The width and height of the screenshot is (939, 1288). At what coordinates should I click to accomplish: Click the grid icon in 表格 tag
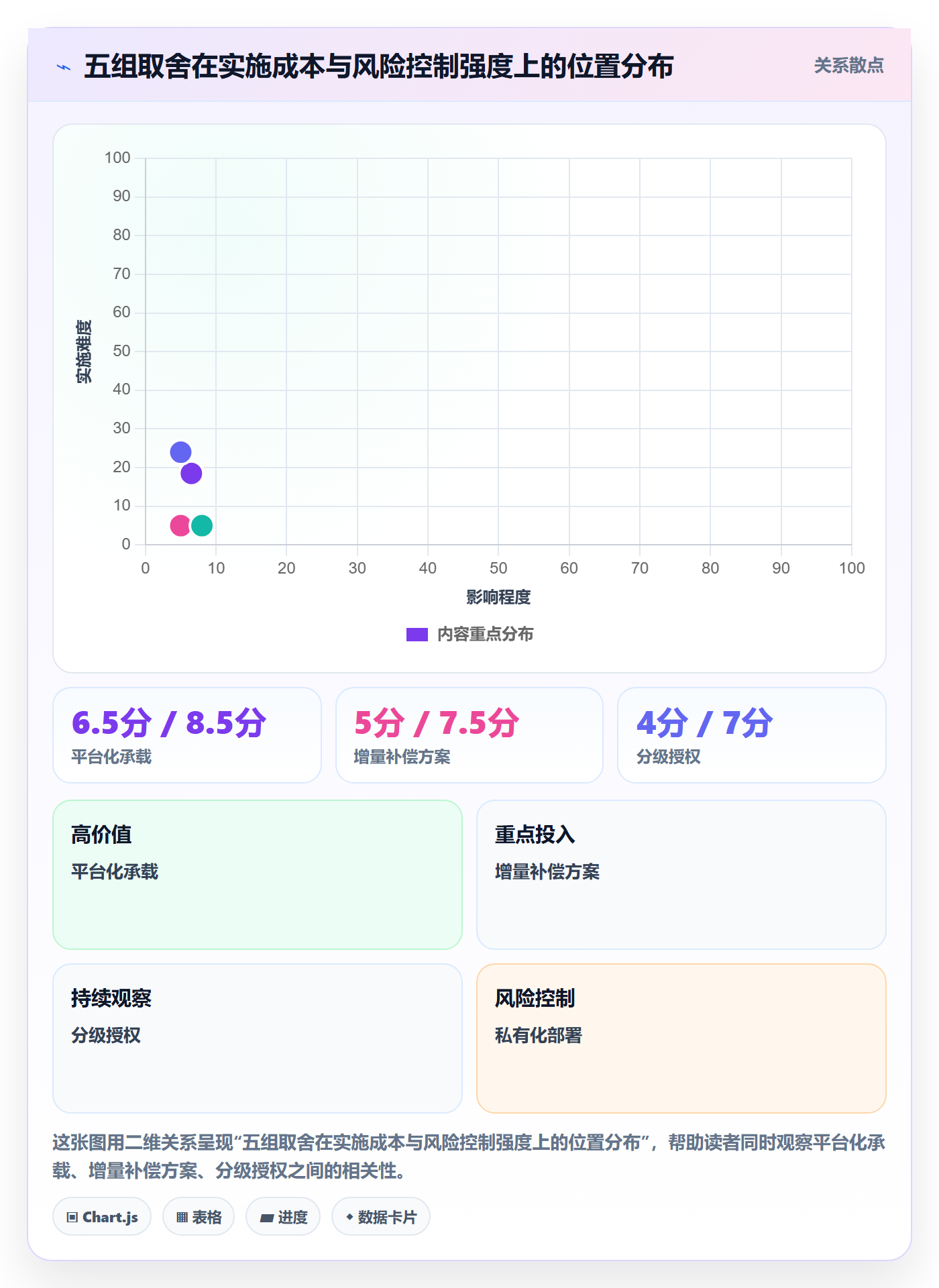[x=182, y=1218]
